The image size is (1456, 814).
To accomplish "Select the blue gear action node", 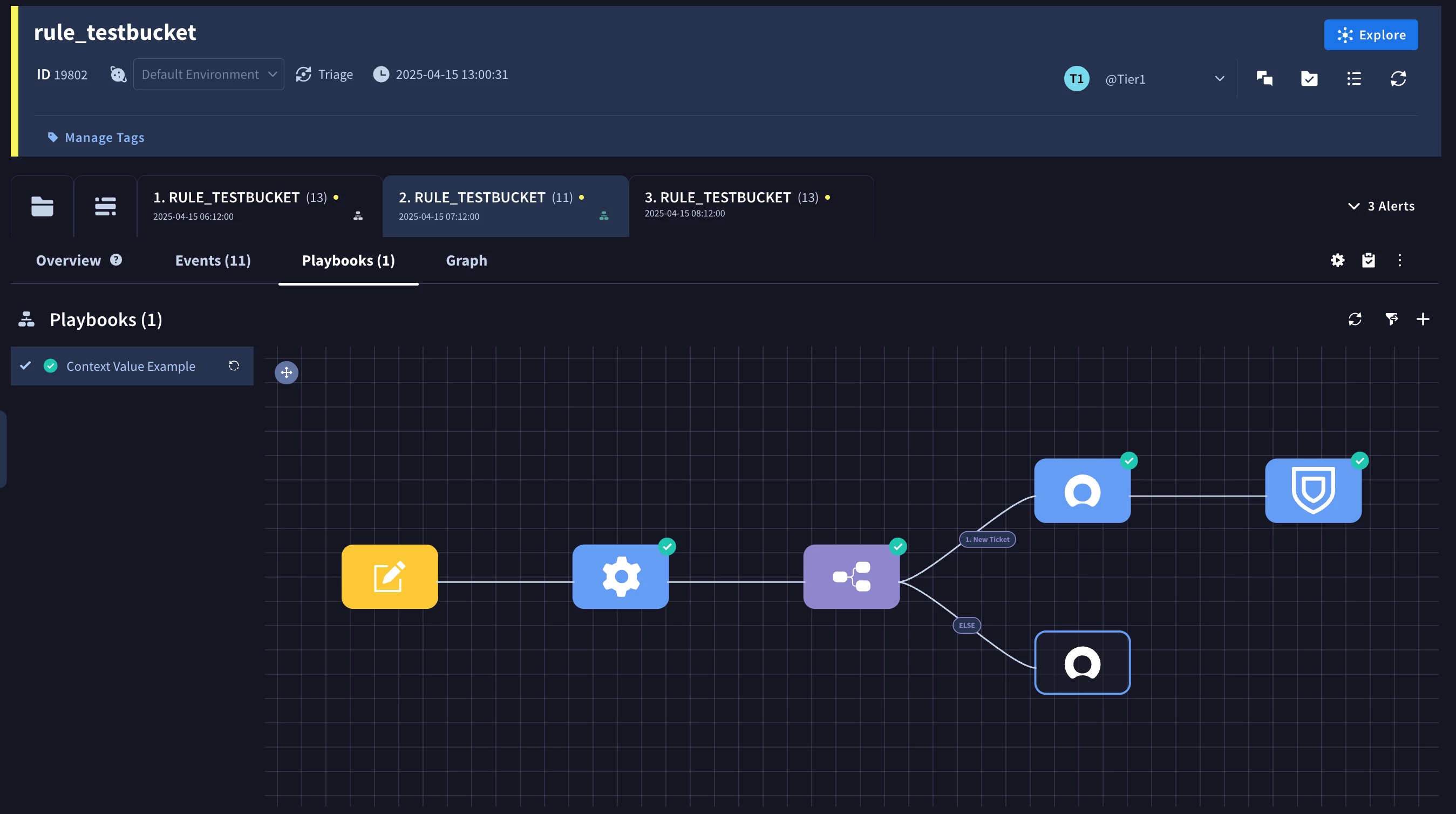I will [x=621, y=576].
